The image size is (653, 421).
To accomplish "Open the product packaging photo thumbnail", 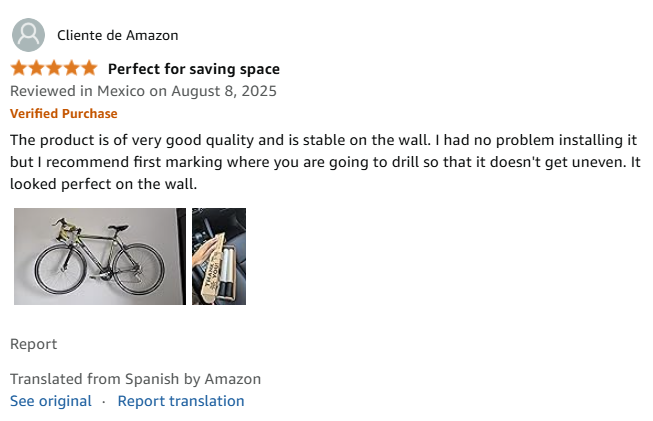I will tap(219, 256).
